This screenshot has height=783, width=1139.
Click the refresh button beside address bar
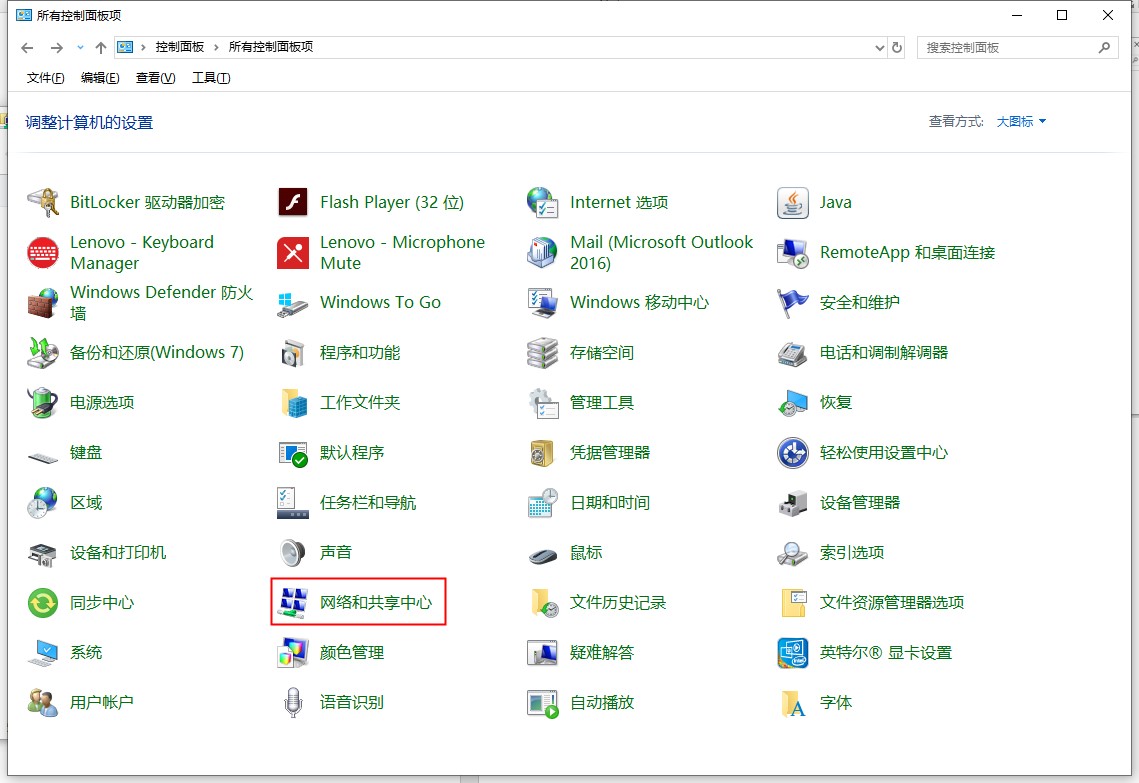(x=897, y=47)
